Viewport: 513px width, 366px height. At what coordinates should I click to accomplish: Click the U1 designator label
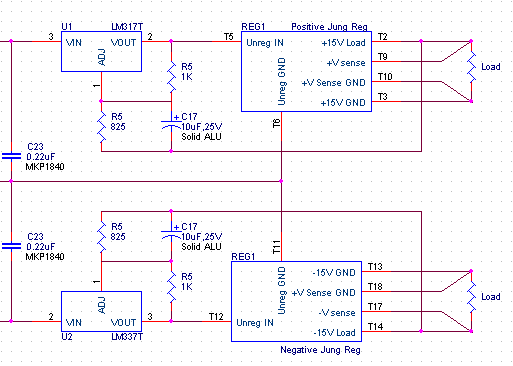[67, 27]
